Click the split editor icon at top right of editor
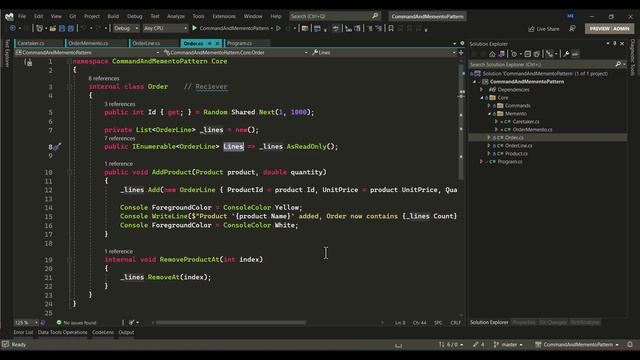Viewport: 640px width, 360px height. click(461, 52)
